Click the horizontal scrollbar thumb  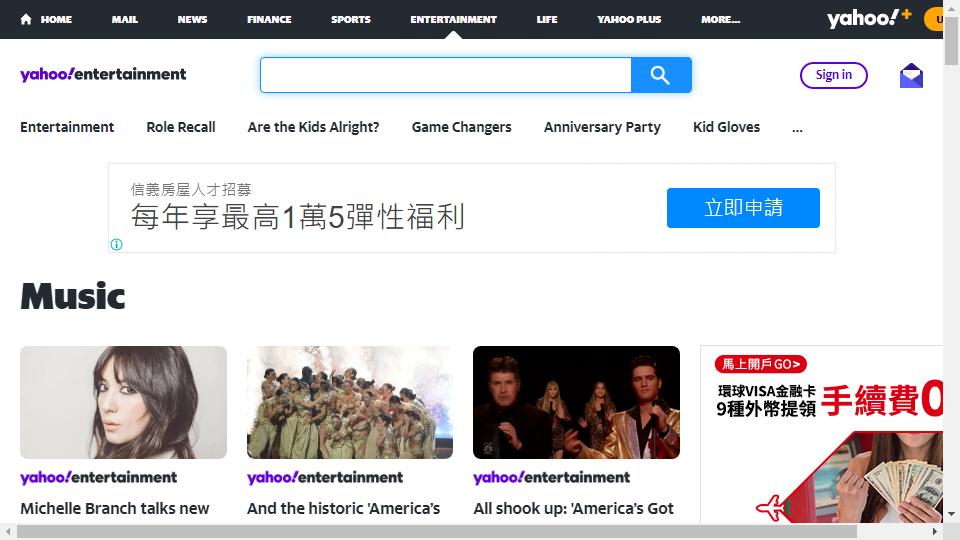[x=437, y=531]
